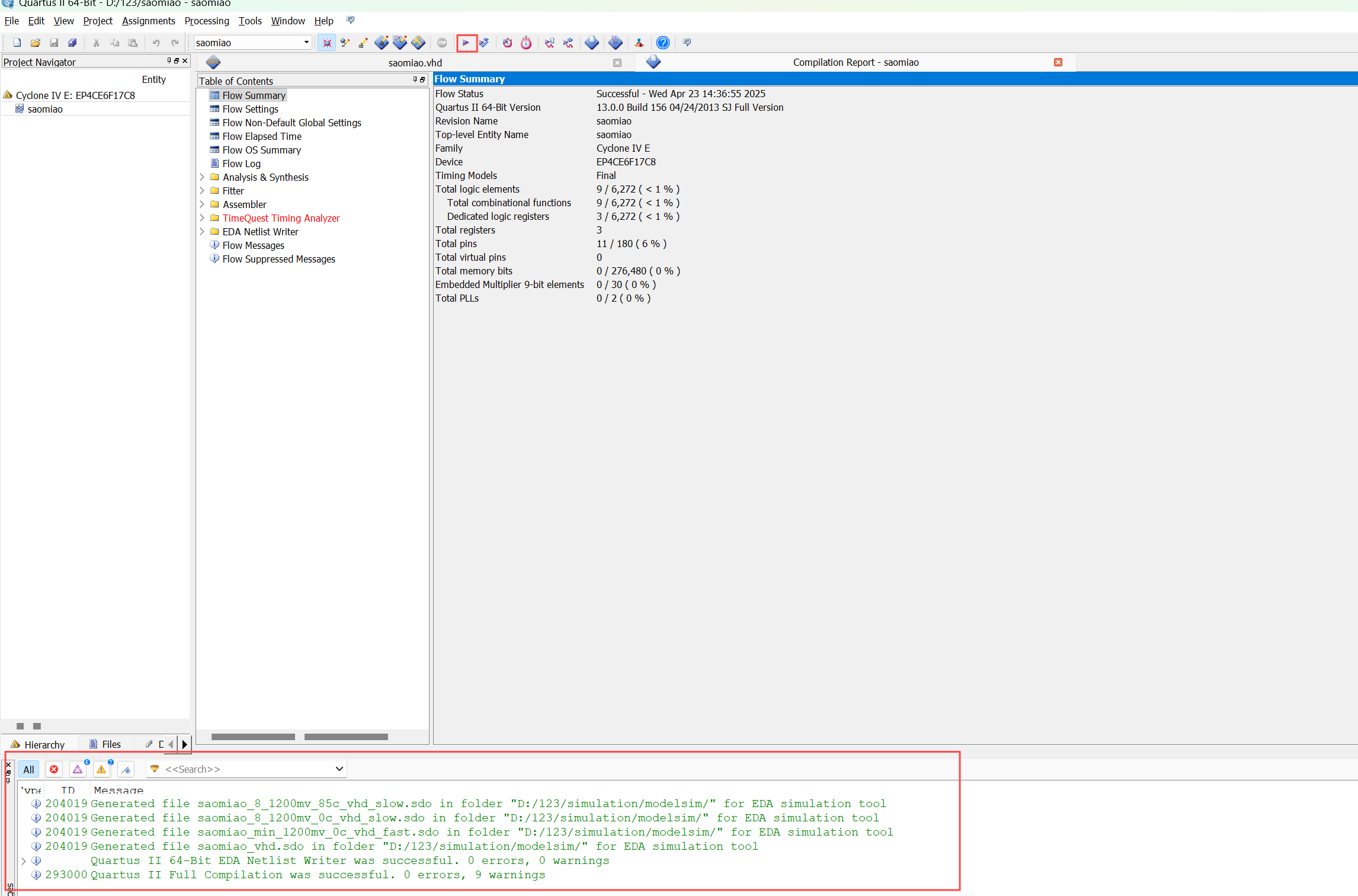1358x896 pixels.
Task: Toggle the error messages filter
Action: (54, 769)
